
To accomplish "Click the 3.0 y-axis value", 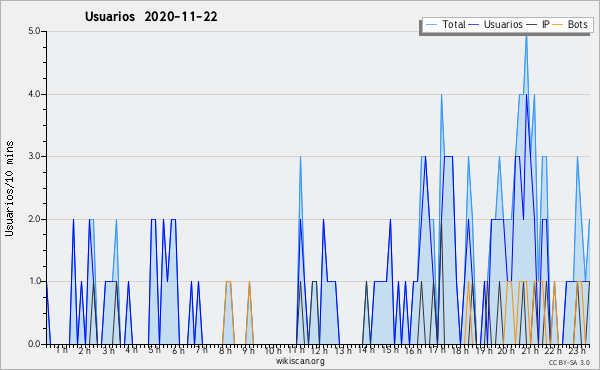I will pyautogui.click(x=34, y=156).
